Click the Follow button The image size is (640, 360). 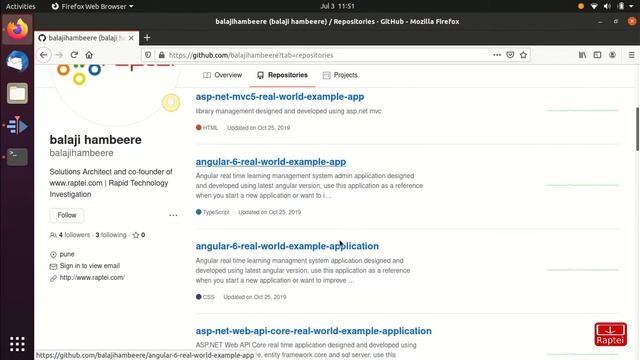(x=67, y=215)
